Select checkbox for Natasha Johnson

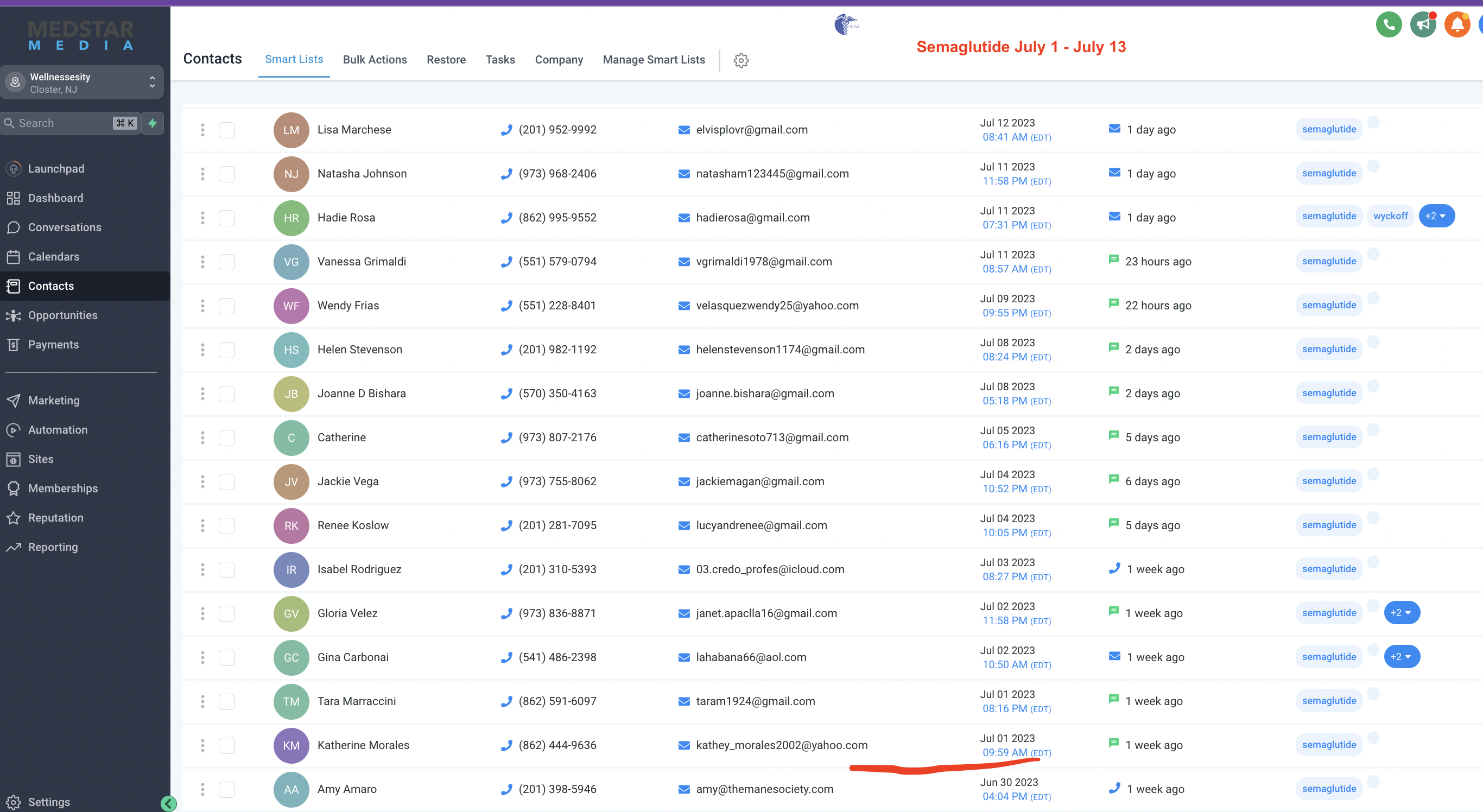(227, 174)
